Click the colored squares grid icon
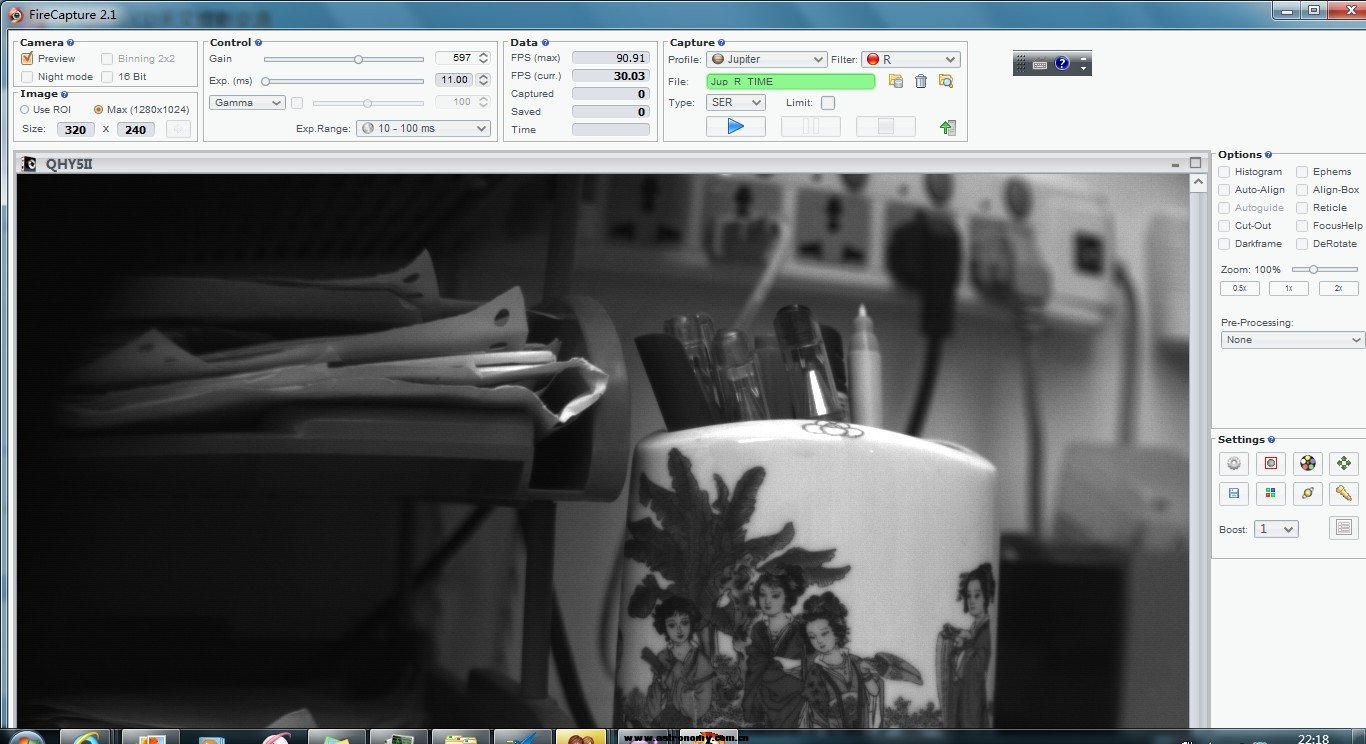The height and width of the screenshot is (744, 1366). click(1271, 493)
